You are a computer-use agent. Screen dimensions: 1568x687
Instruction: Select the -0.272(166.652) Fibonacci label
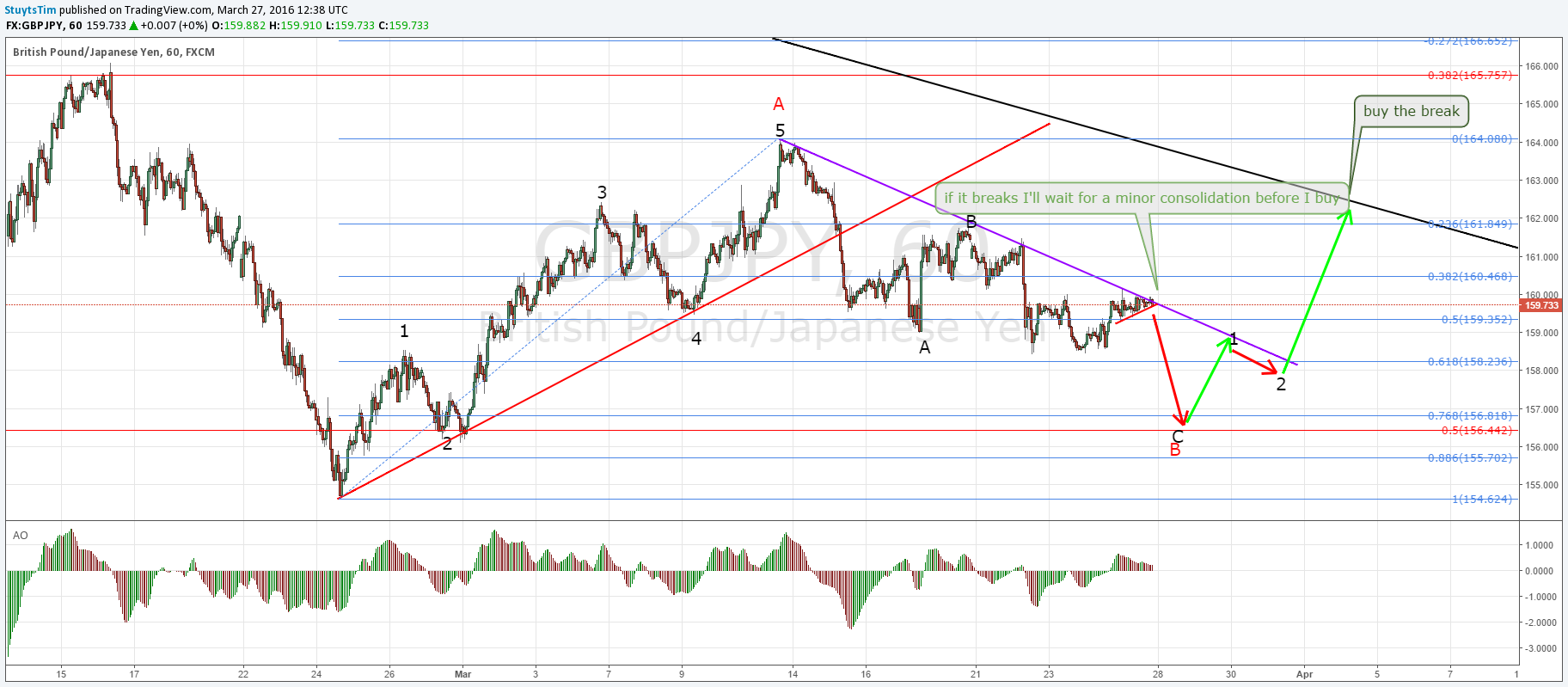pos(1467,41)
